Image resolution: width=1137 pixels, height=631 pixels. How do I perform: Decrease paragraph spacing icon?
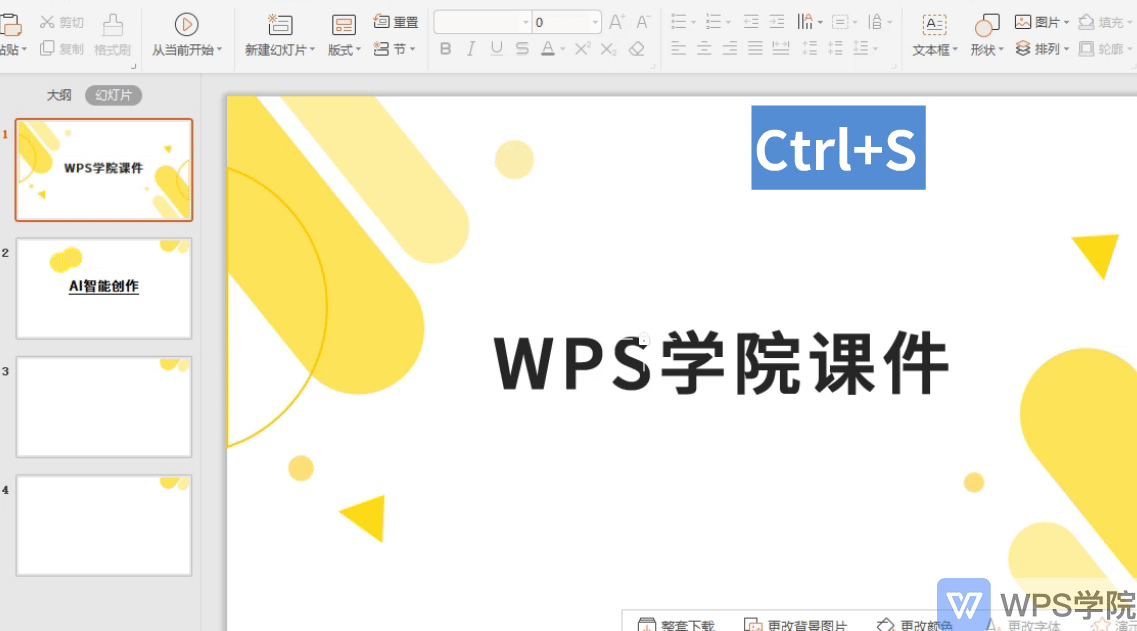point(835,49)
